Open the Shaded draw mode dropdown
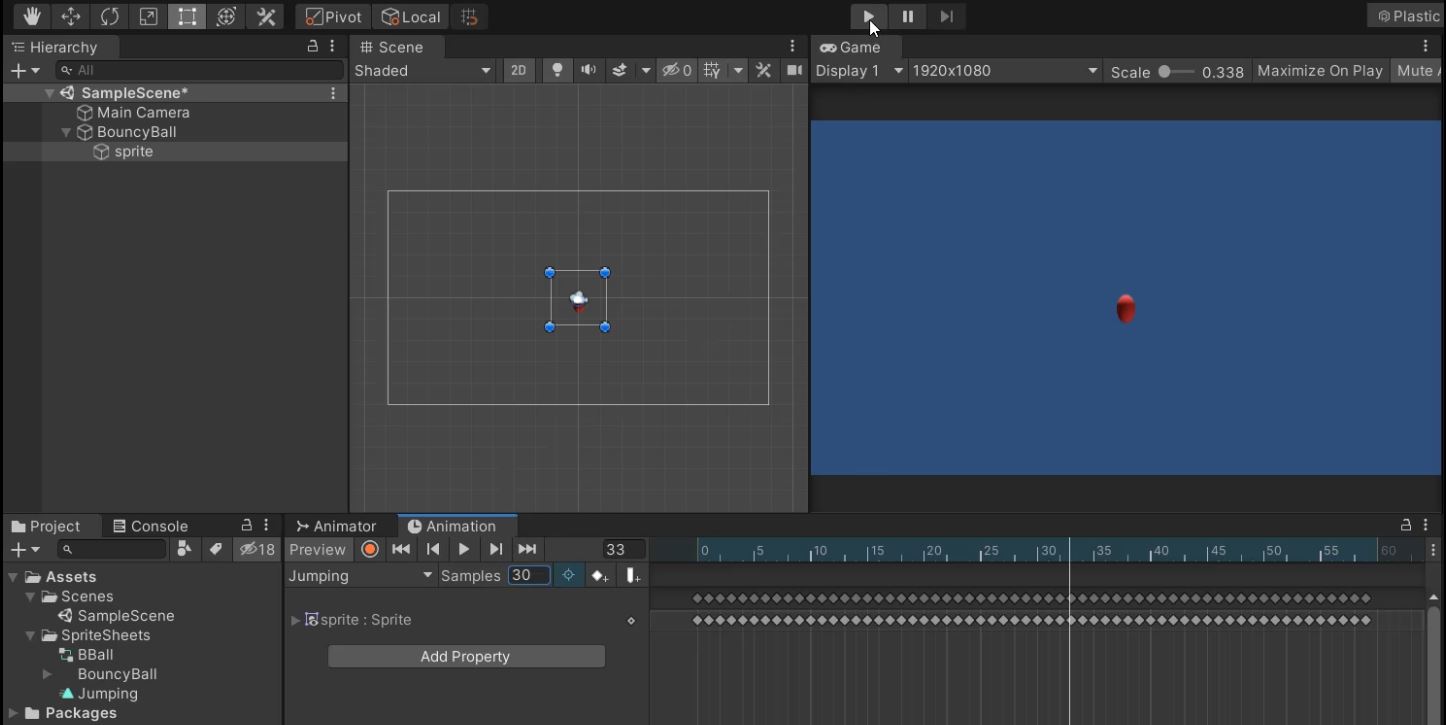The height and width of the screenshot is (725, 1446). pyautogui.click(x=423, y=71)
